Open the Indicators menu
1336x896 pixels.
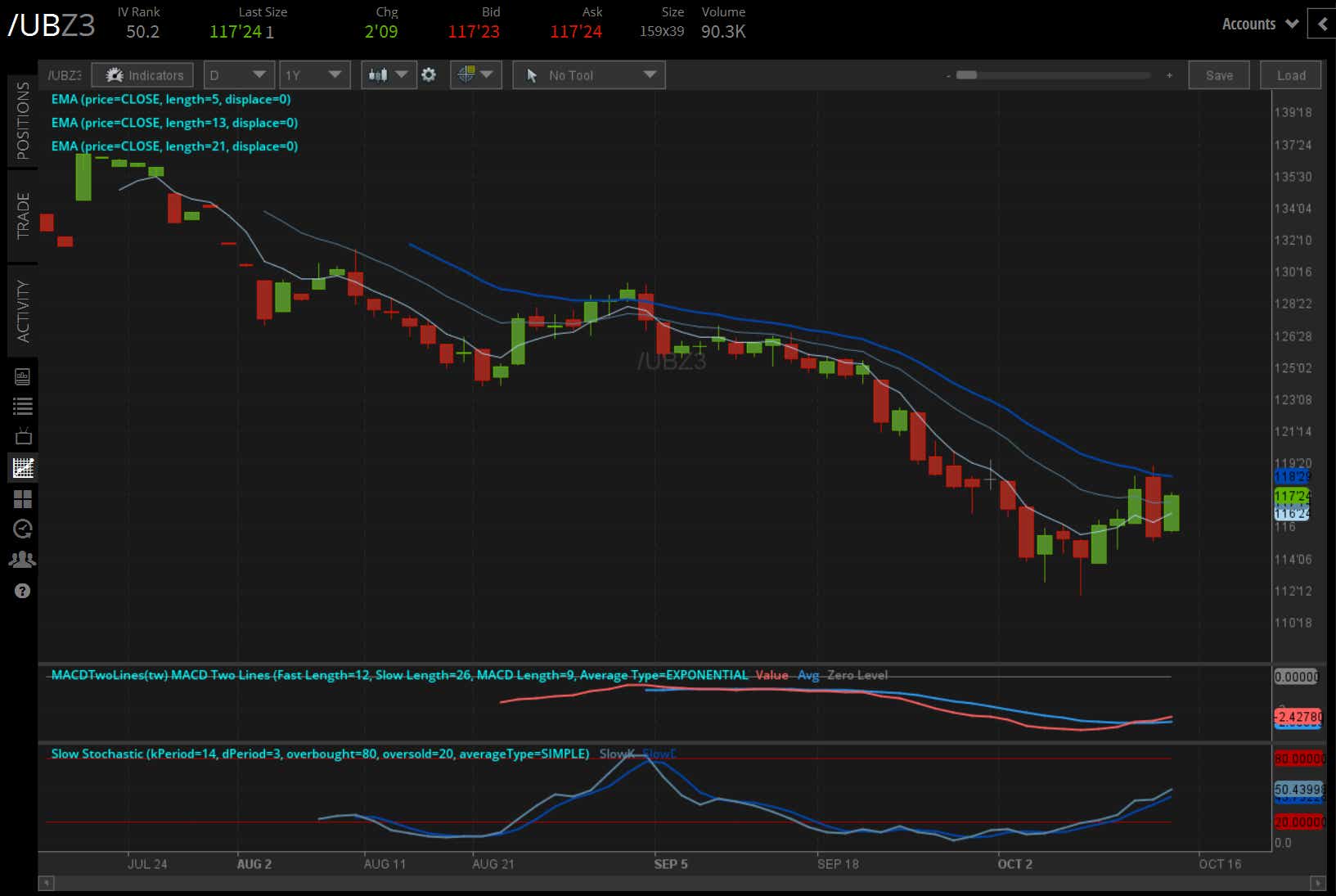coord(142,75)
